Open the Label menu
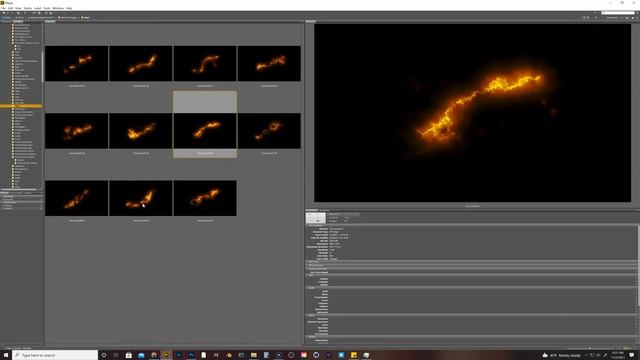Screen dimensions: 640x360 38,8
